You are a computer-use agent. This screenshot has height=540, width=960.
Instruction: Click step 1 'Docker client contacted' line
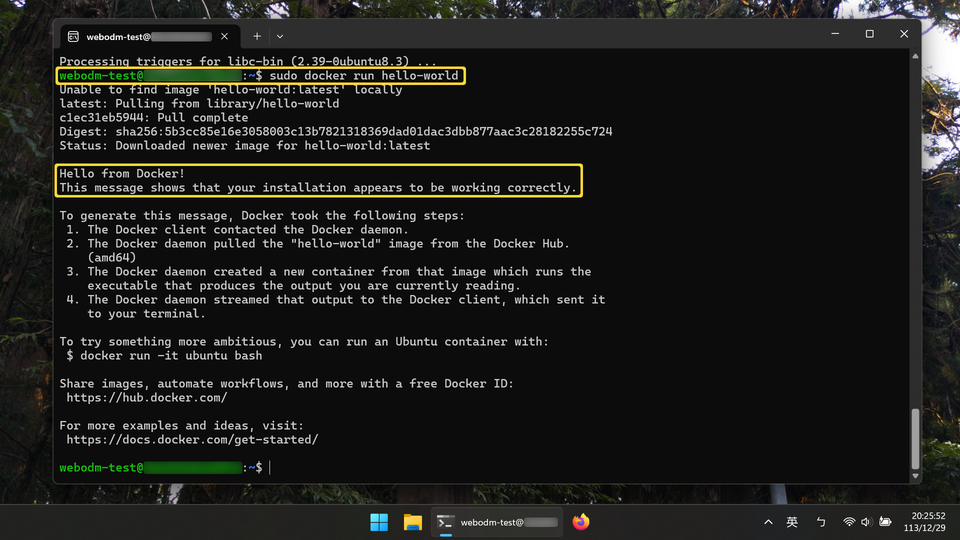pyautogui.click(x=238, y=230)
